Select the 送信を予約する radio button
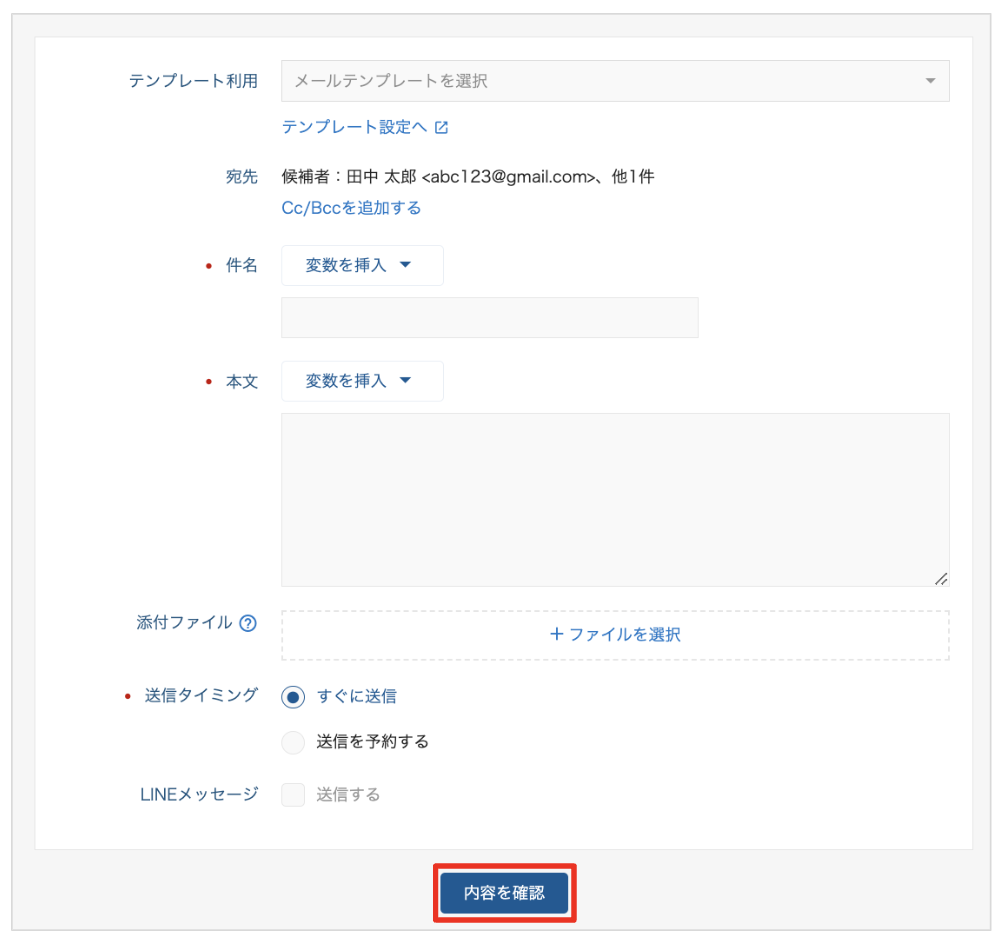Screen dimensions: 1002x940 [293, 742]
